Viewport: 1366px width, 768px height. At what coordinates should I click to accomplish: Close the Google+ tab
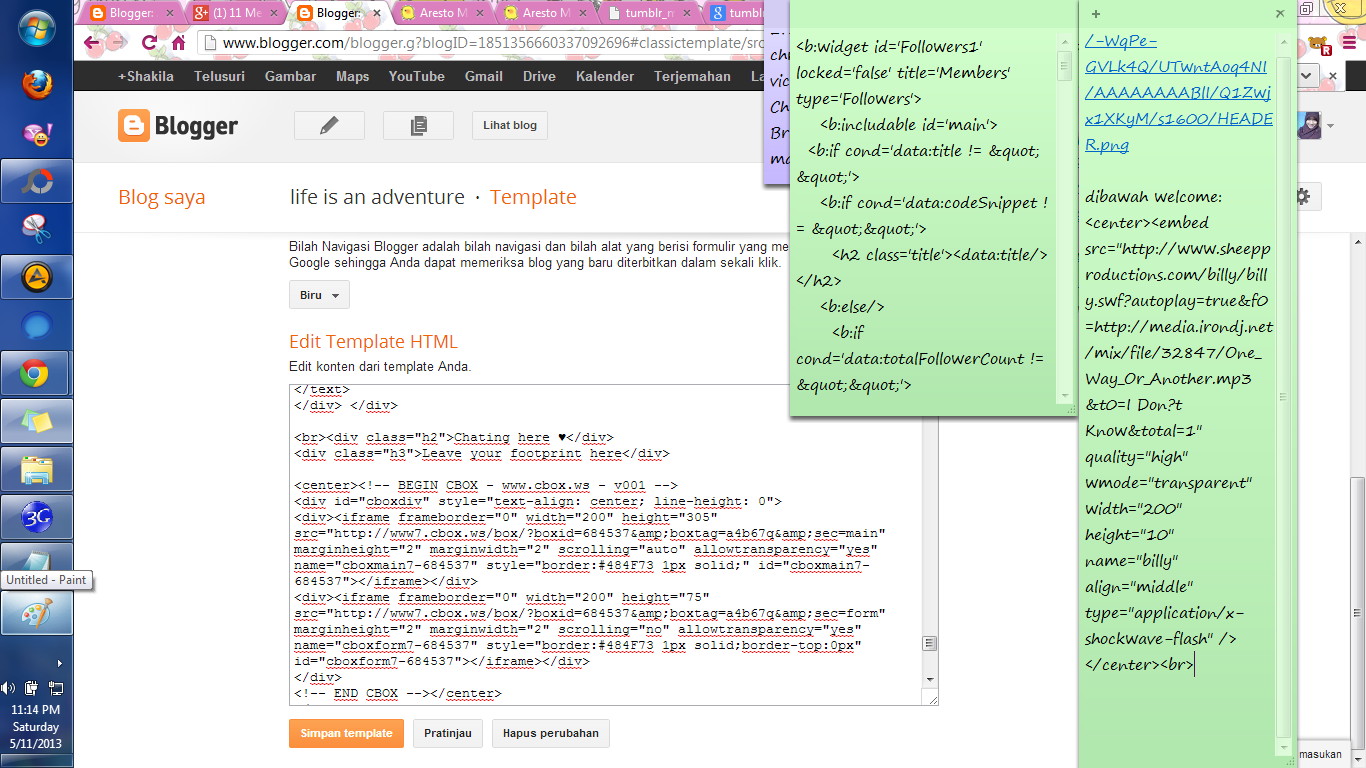coord(274,13)
